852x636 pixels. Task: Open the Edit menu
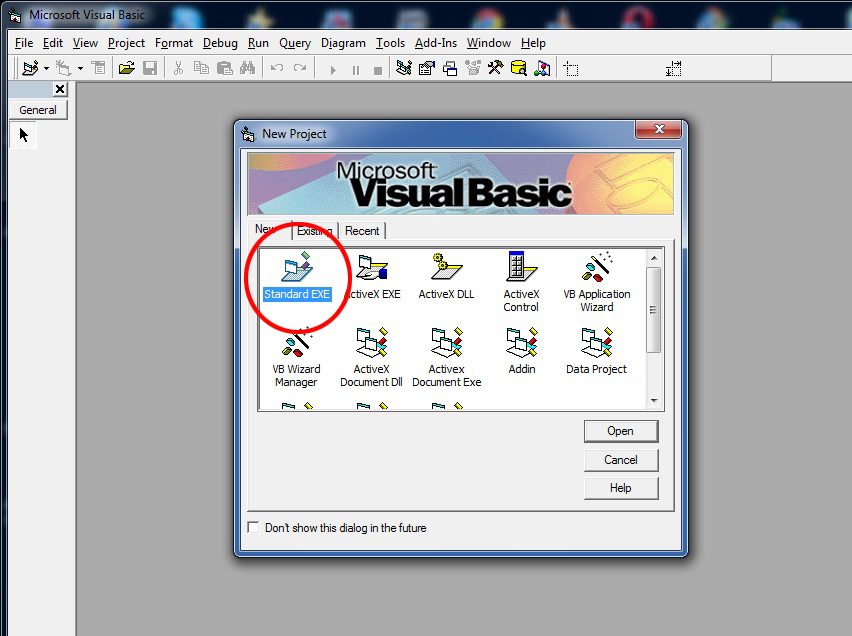coord(53,43)
